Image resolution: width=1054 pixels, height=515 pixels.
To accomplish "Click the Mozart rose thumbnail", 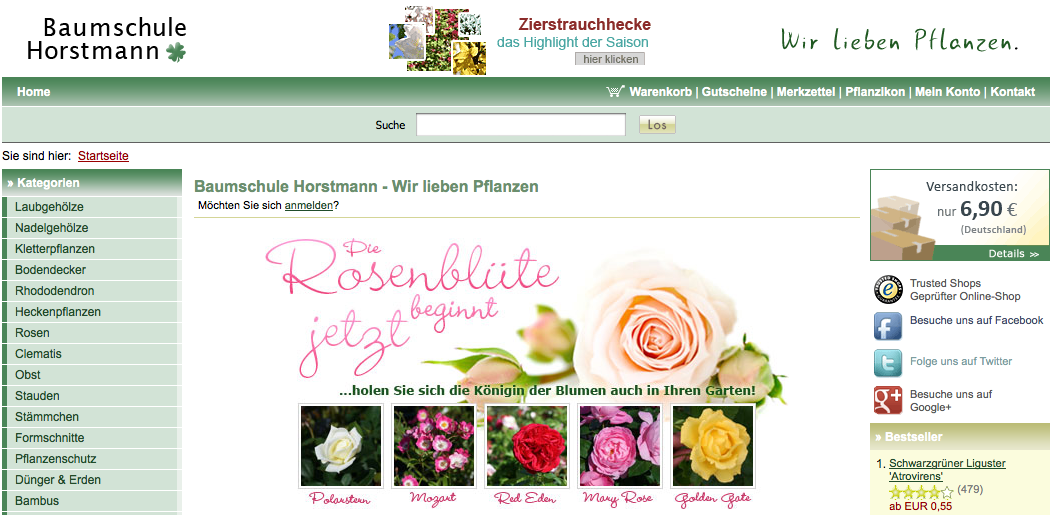I will tap(434, 446).
